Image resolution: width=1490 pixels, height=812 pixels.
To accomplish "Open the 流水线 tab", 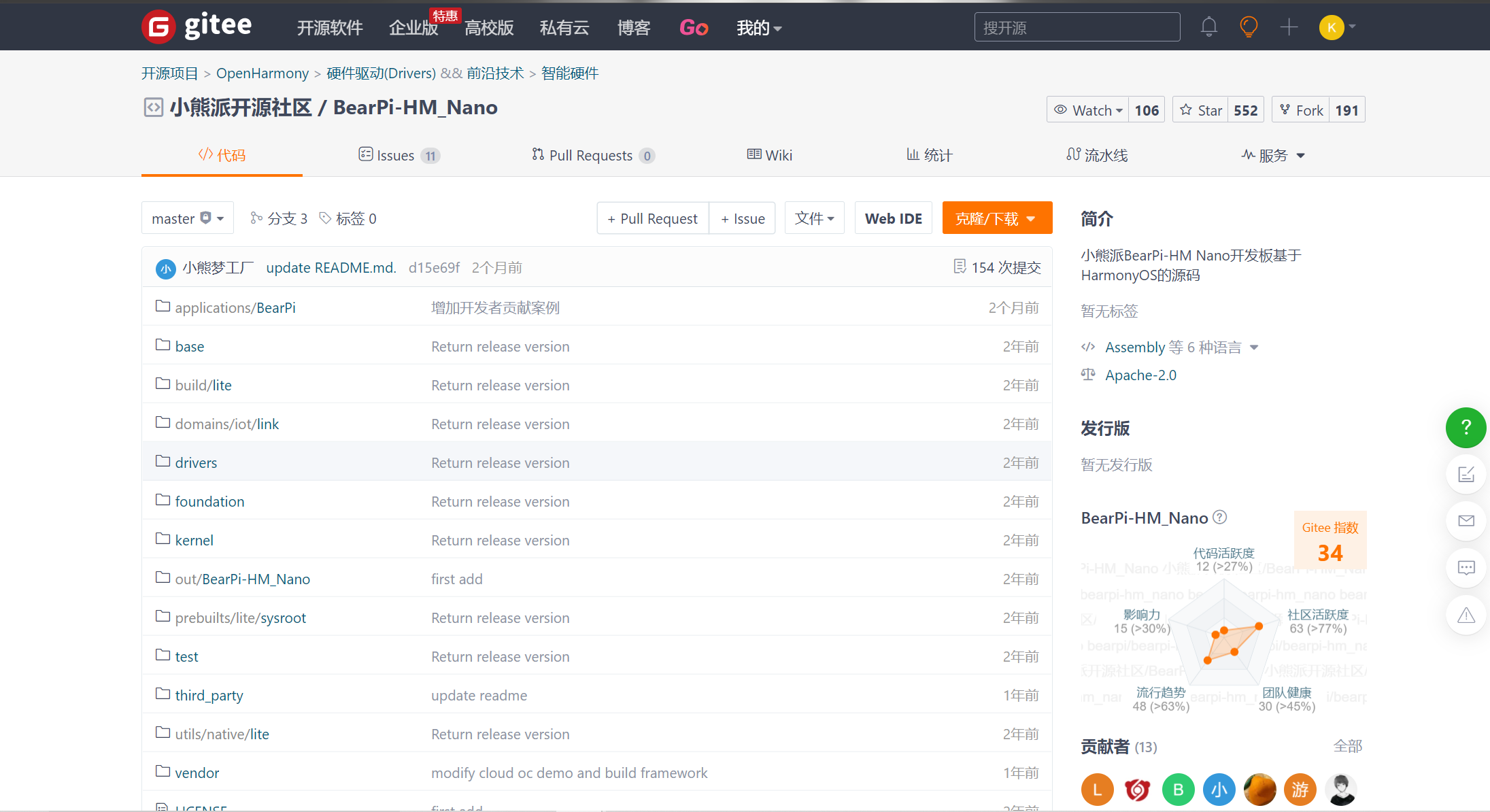I will pos(1097,155).
